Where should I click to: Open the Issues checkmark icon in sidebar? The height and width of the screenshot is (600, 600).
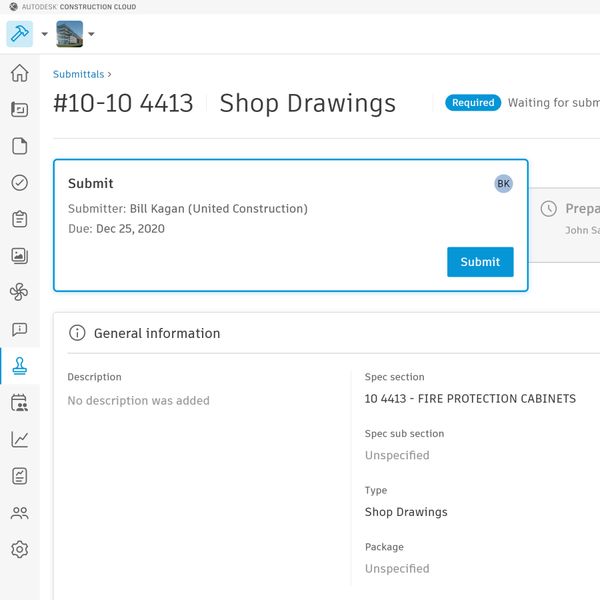[20, 183]
